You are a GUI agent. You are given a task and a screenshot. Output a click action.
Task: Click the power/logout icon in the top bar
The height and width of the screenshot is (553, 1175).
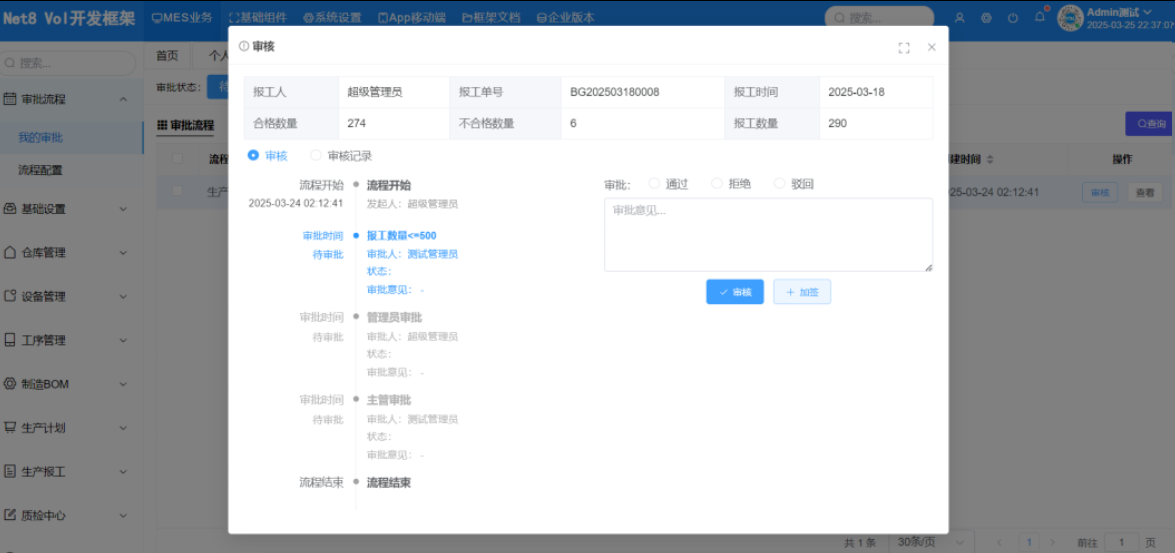click(1013, 18)
